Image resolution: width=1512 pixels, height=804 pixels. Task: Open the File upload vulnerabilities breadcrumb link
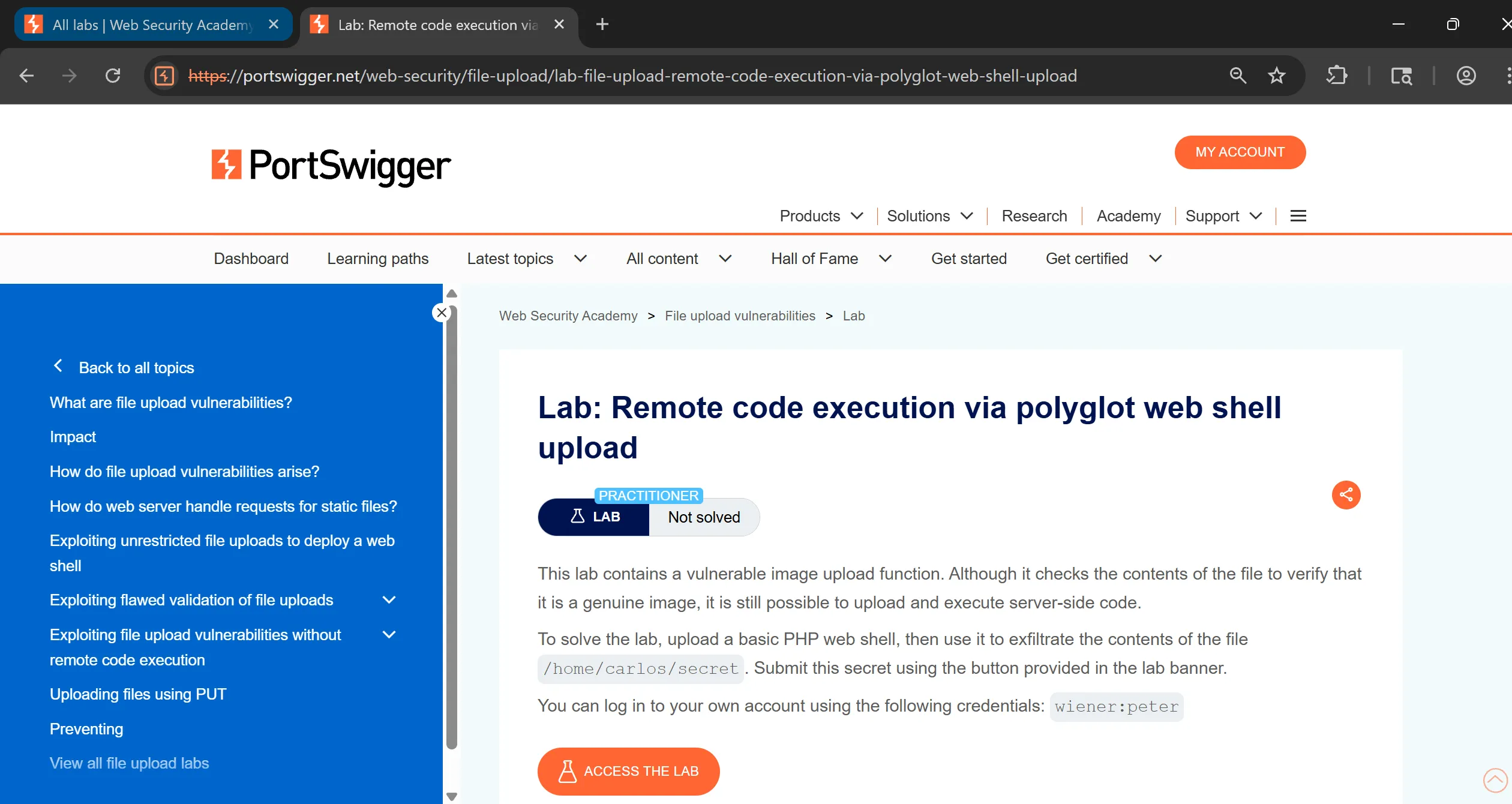tap(740, 316)
